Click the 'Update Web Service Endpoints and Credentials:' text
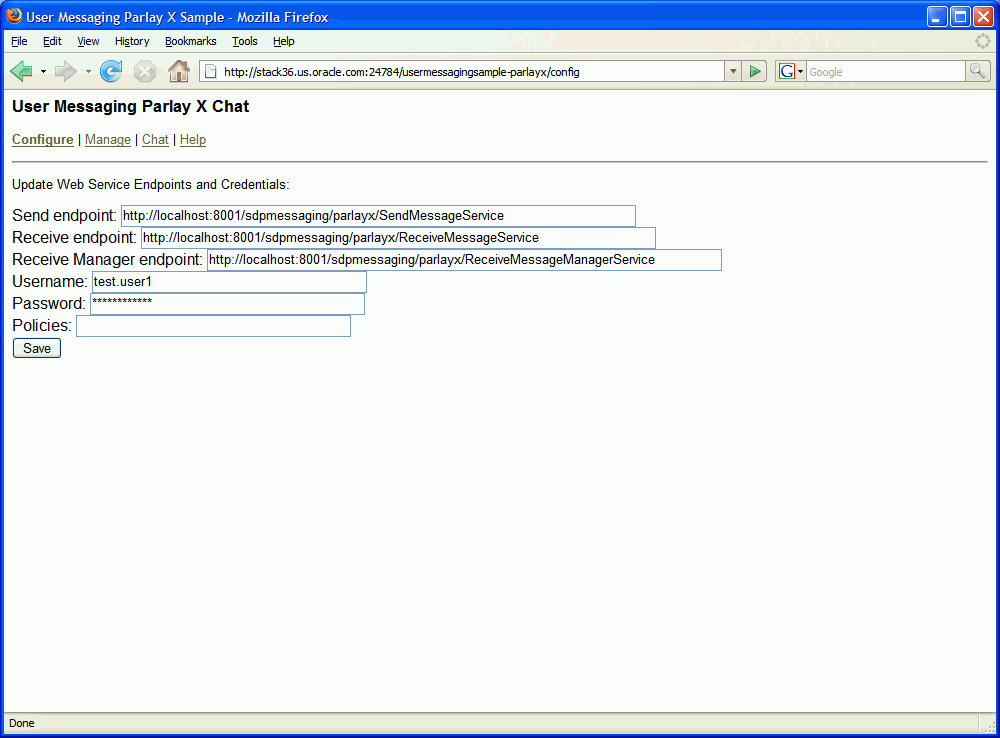This screenshot has height=738, width=1000. click(151, 184)
